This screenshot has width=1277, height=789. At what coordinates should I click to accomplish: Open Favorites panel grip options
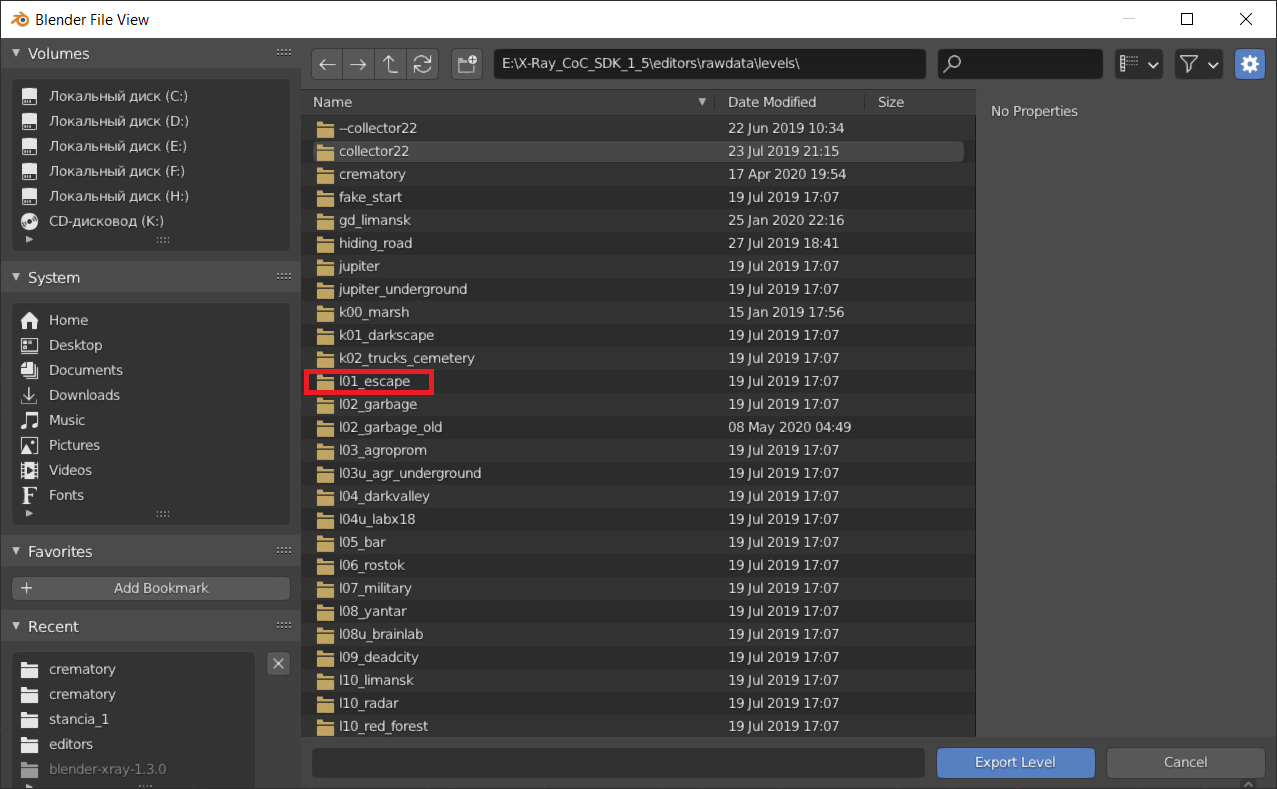[284, 551]
